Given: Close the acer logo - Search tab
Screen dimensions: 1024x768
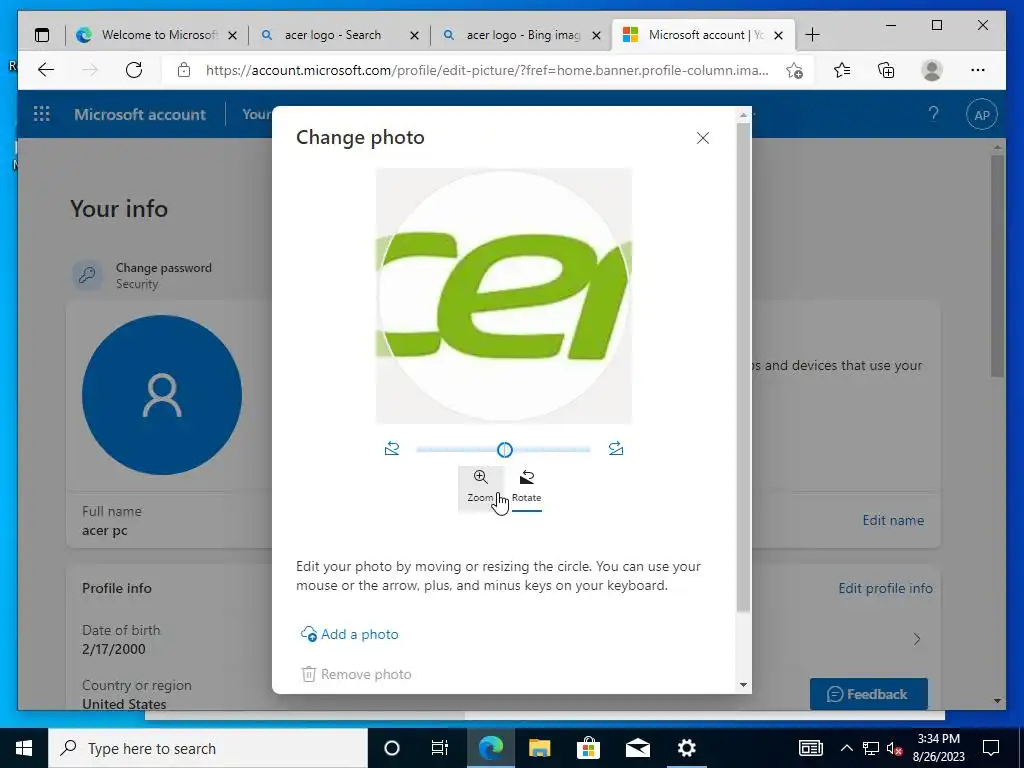Looking at the screenshot, I should coord(414,35).
